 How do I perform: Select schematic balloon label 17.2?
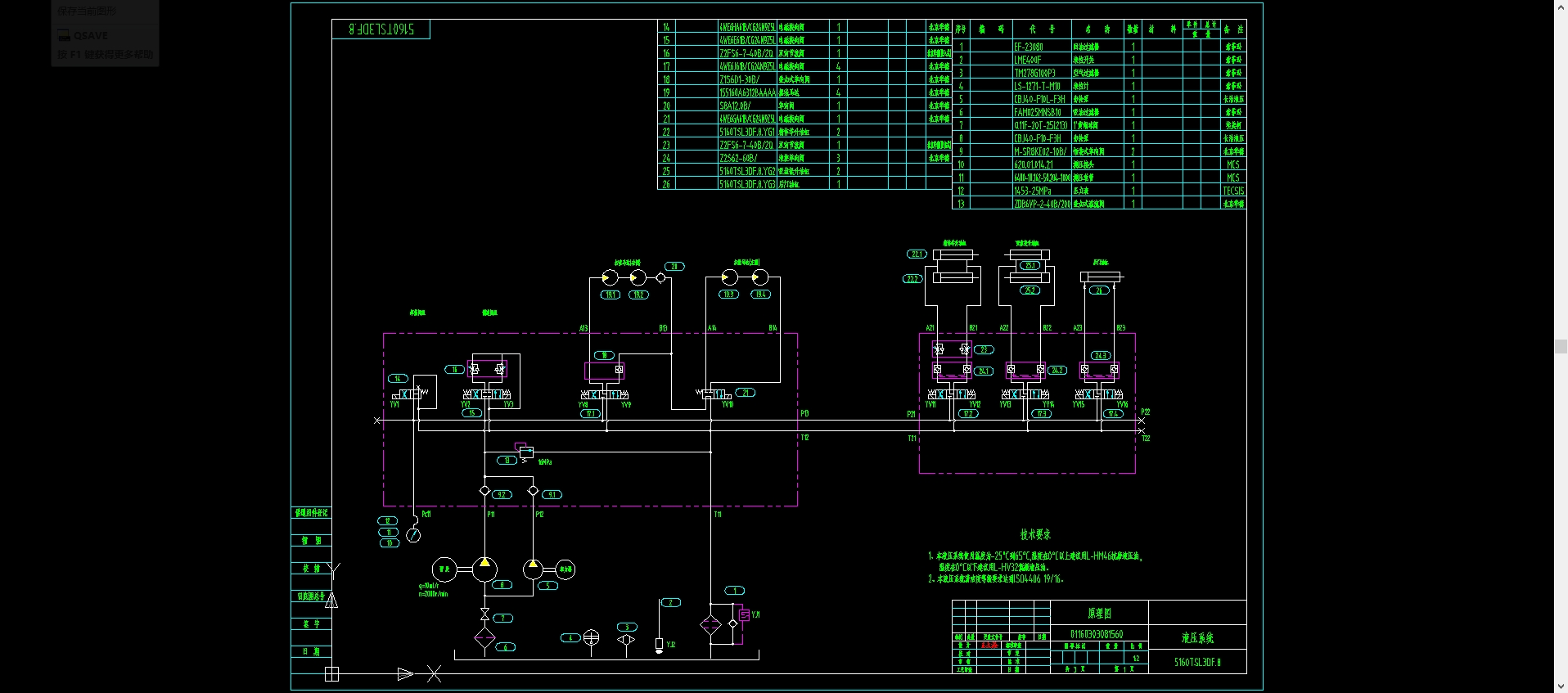[968, 414]
